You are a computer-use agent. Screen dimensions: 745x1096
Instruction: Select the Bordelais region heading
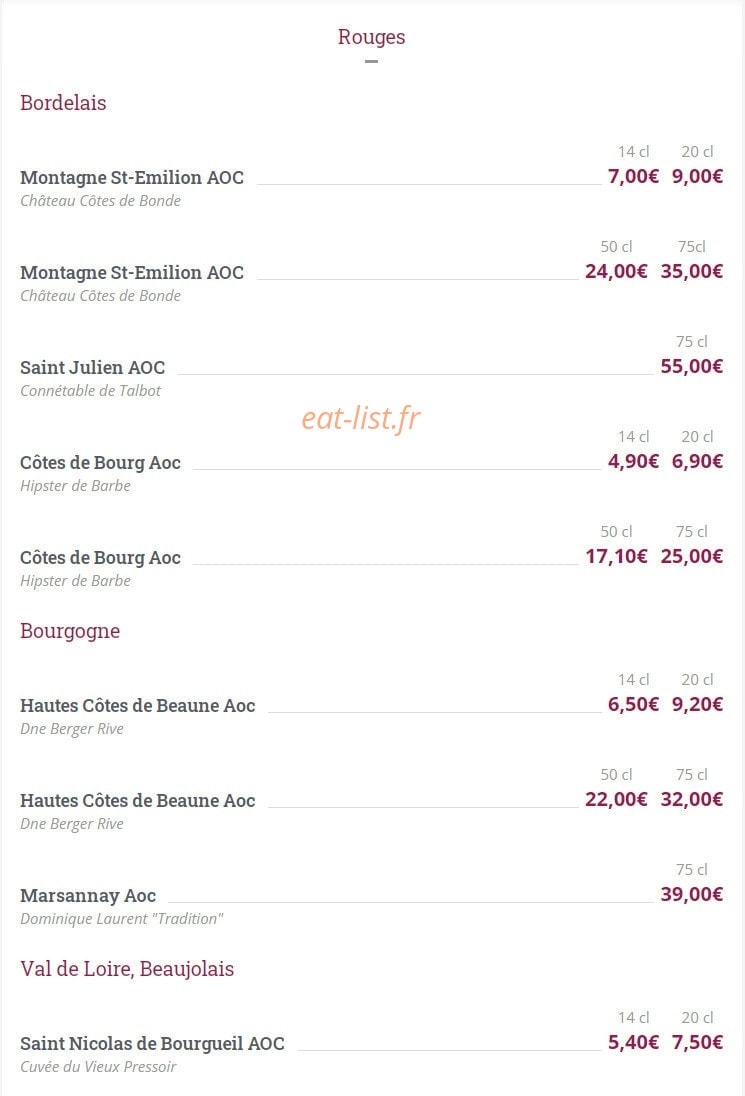pyautogui.click(x=63, y=103)
